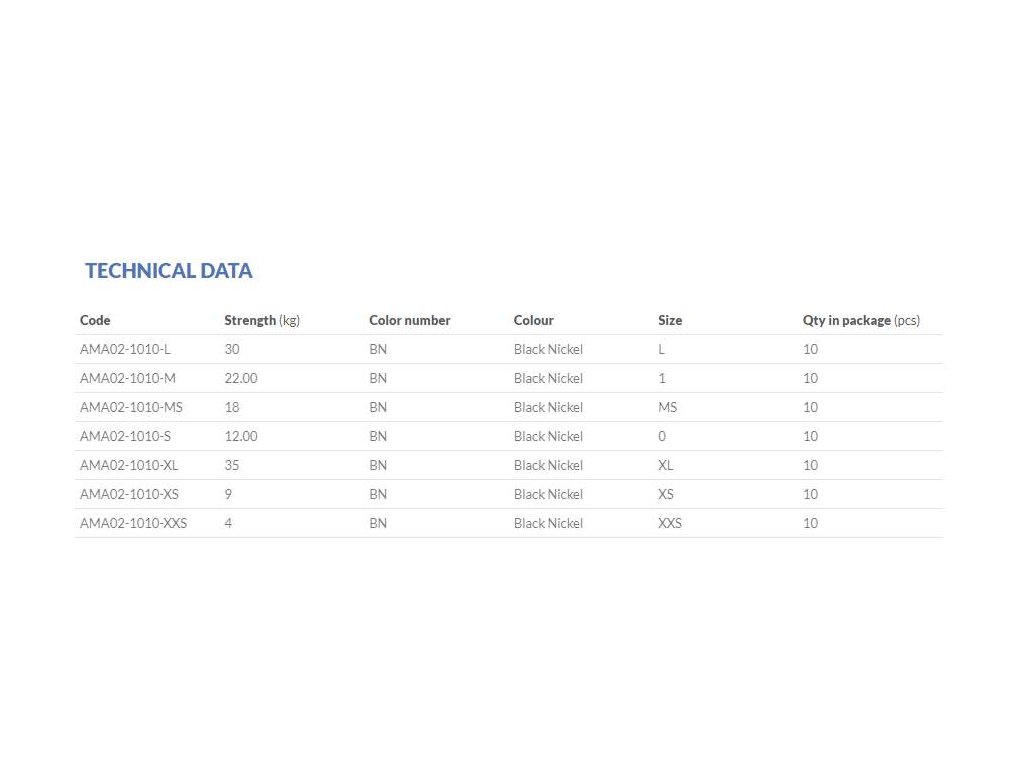Screen dimensions: 1024x768
Task: Click product code AMA02-1010-M
Action: (x=127, y=378)
